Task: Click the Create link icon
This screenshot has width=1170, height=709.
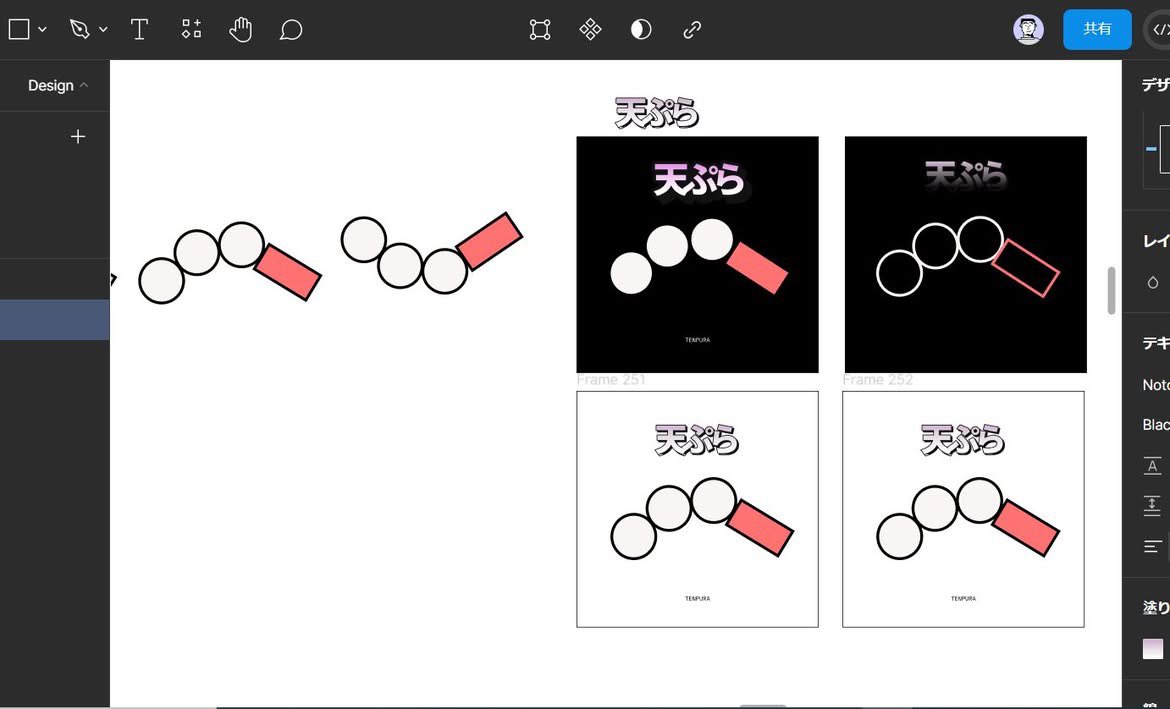Action: tap(692, 30)
